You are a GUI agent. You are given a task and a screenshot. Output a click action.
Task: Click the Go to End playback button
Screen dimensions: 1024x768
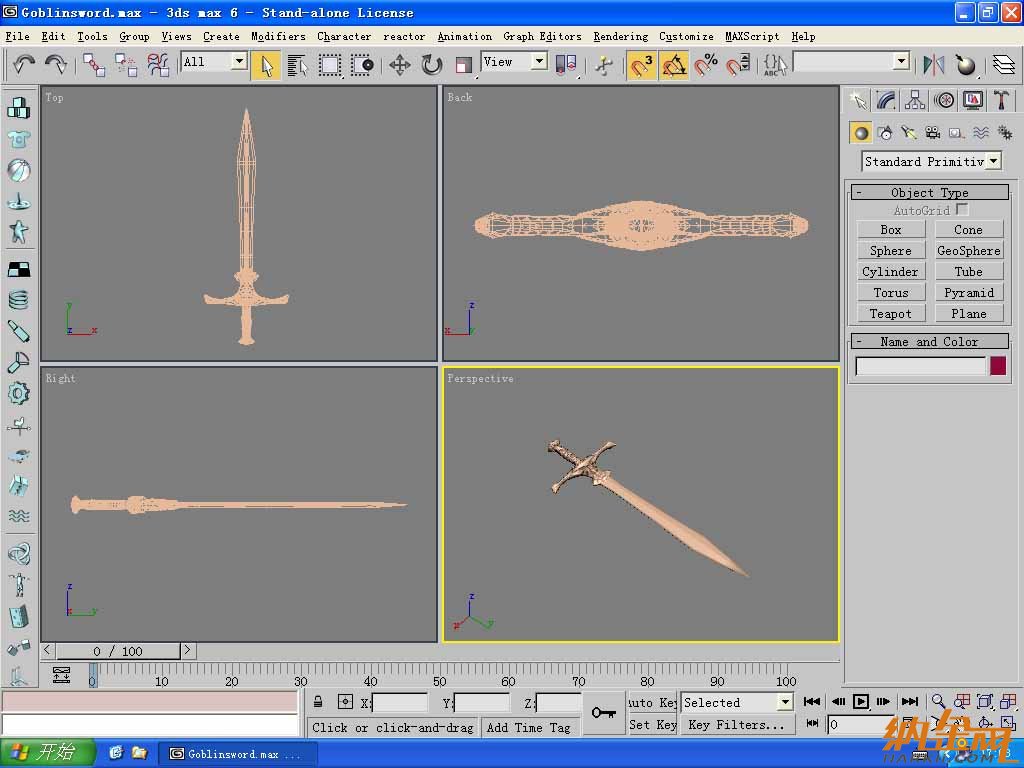(x=909, y=701)
